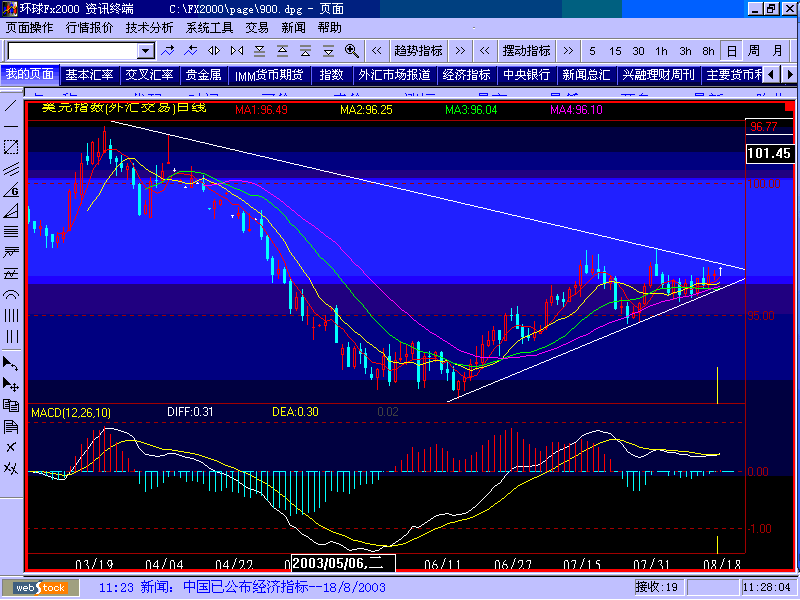This screenshot has height=600, width=800.
Task: Click the horizontal expand arrows icon
Action: [214, 51]
